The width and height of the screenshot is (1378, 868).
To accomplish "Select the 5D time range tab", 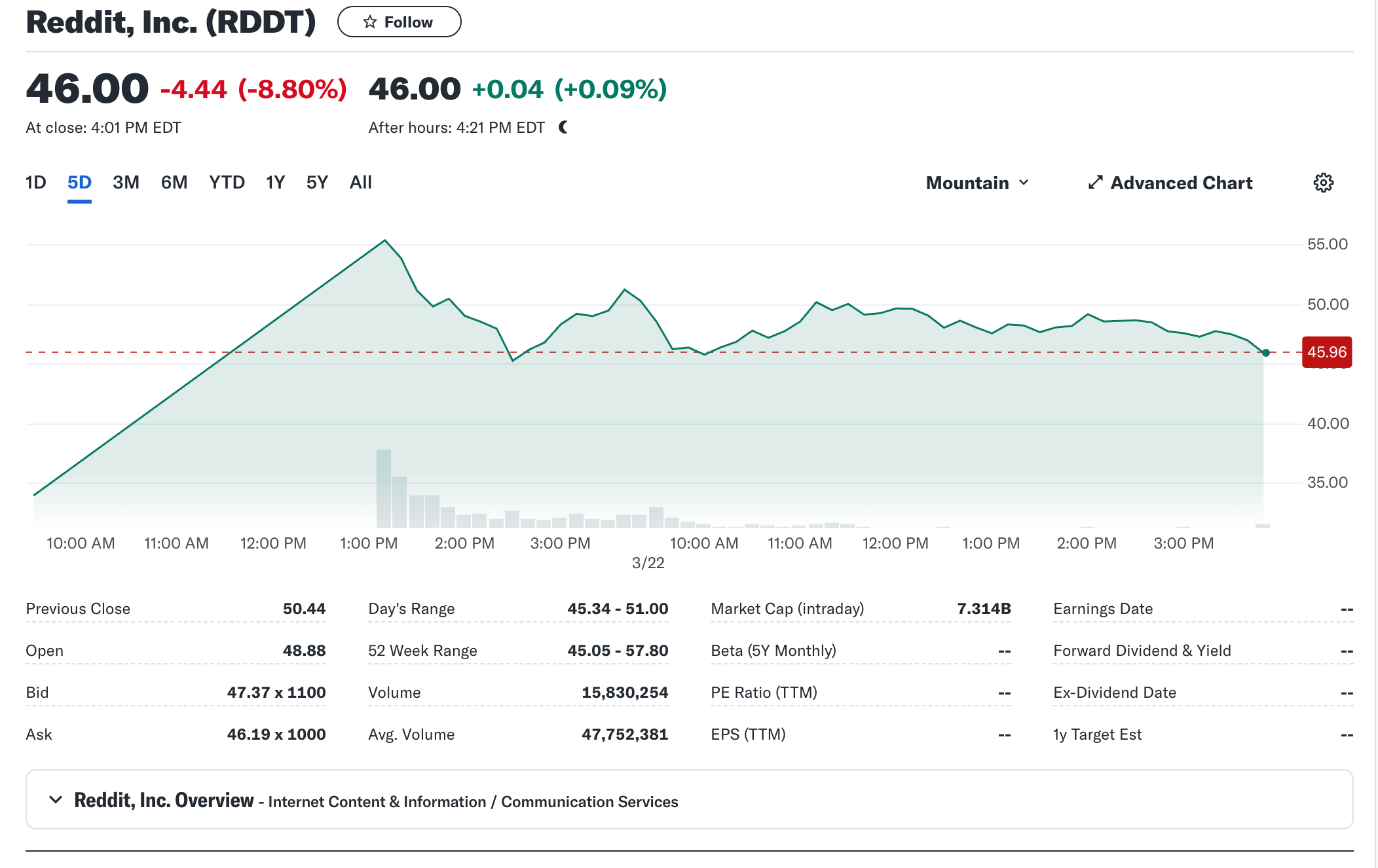I will click(79, 182).
